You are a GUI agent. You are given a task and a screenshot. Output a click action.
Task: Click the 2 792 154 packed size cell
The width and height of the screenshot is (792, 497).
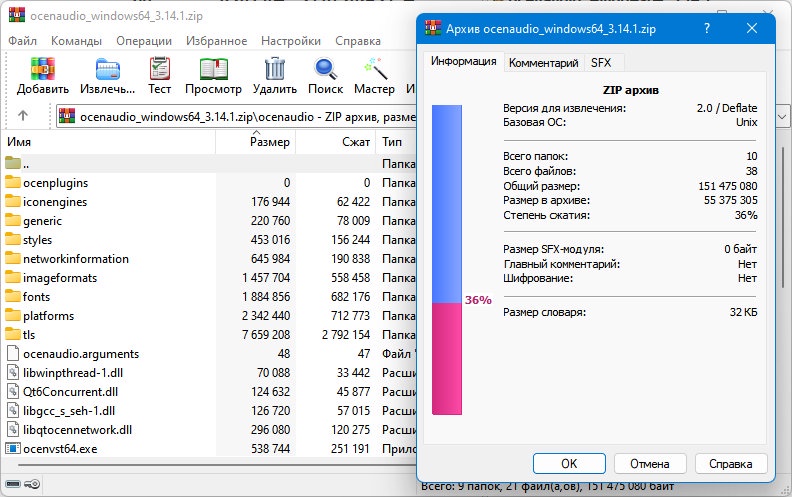tap(346, 335)
